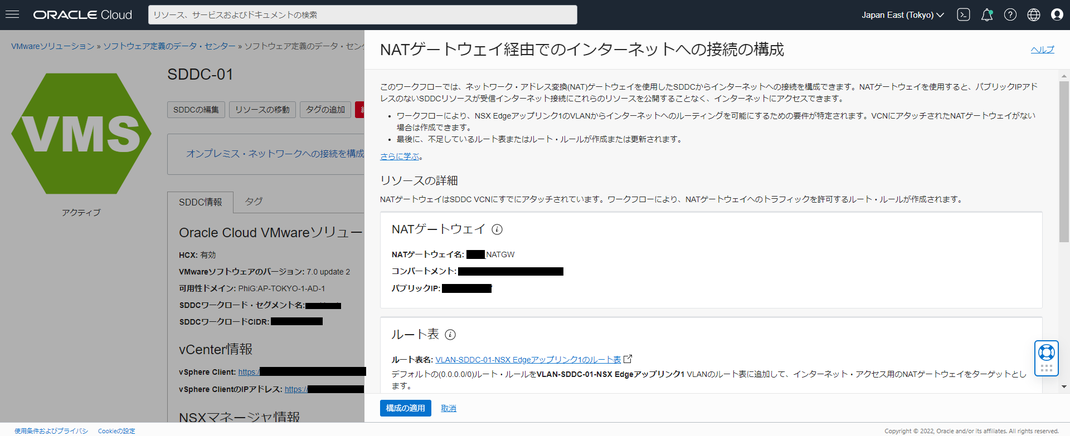Switch to the SDDC情報 tab
1070x436 pixels.
(x=200, y=202)
